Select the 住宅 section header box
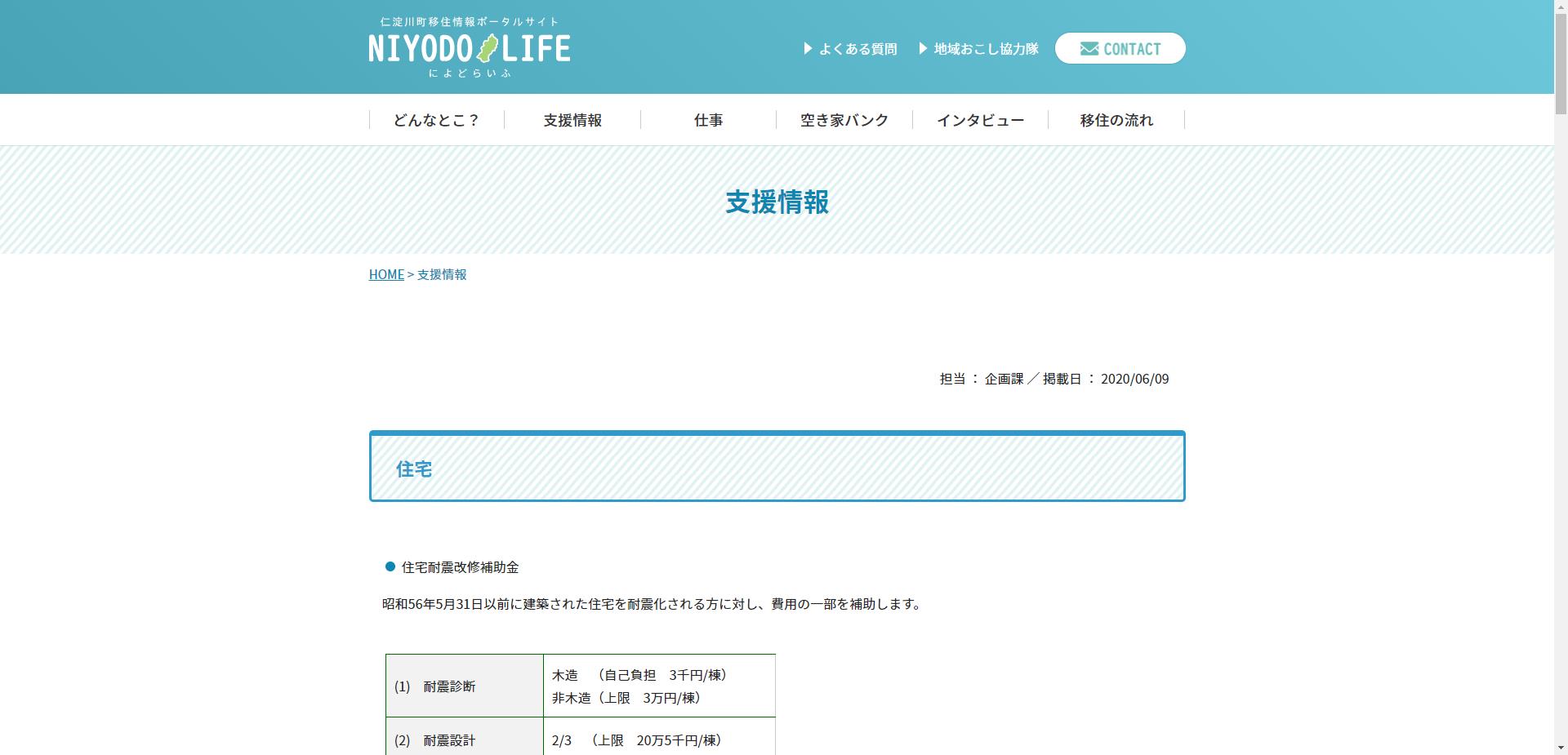The width and height of the screenshot is (1568, 755). coord(776,466)
